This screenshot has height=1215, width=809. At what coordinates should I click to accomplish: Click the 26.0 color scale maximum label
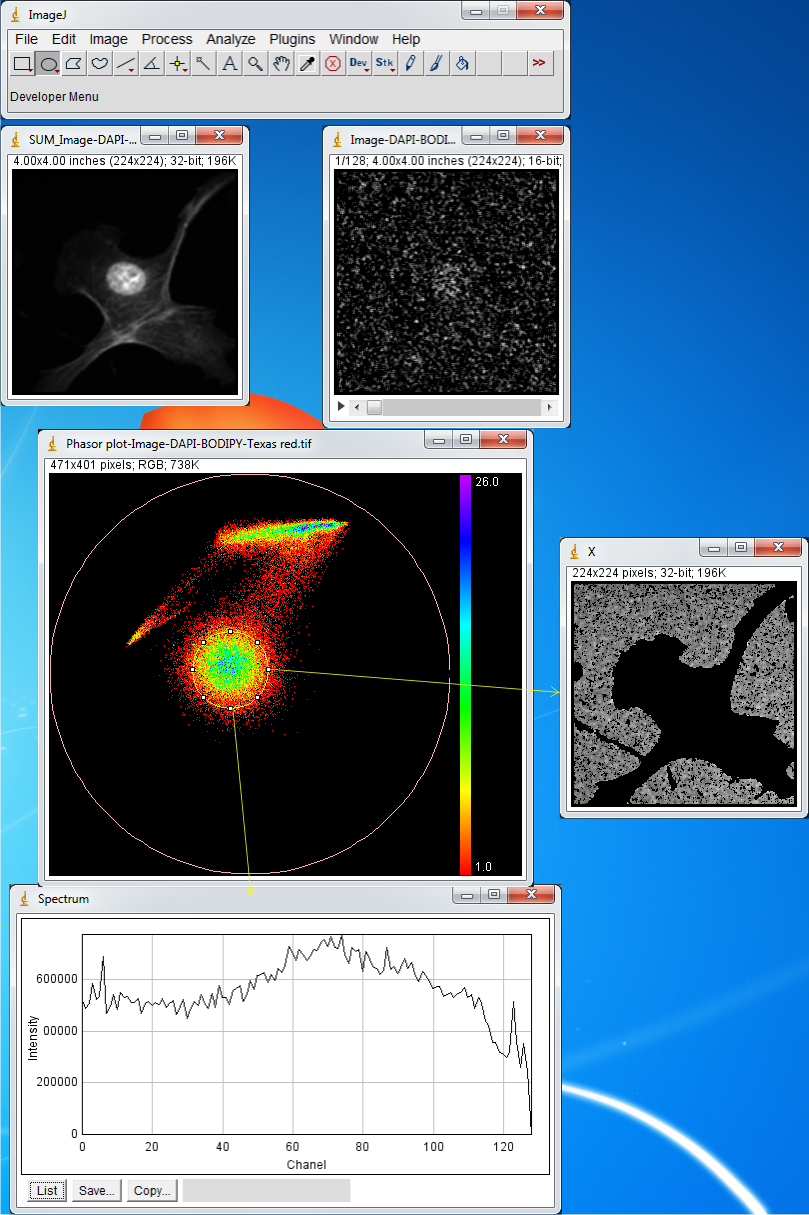488,482
